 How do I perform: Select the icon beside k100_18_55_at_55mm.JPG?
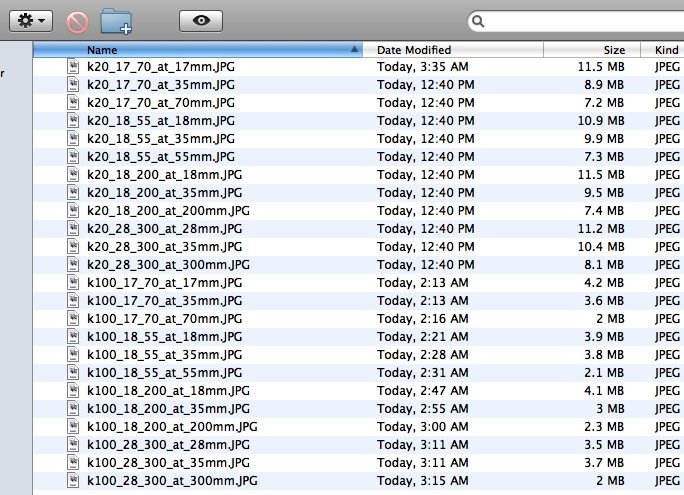(73, 372)
